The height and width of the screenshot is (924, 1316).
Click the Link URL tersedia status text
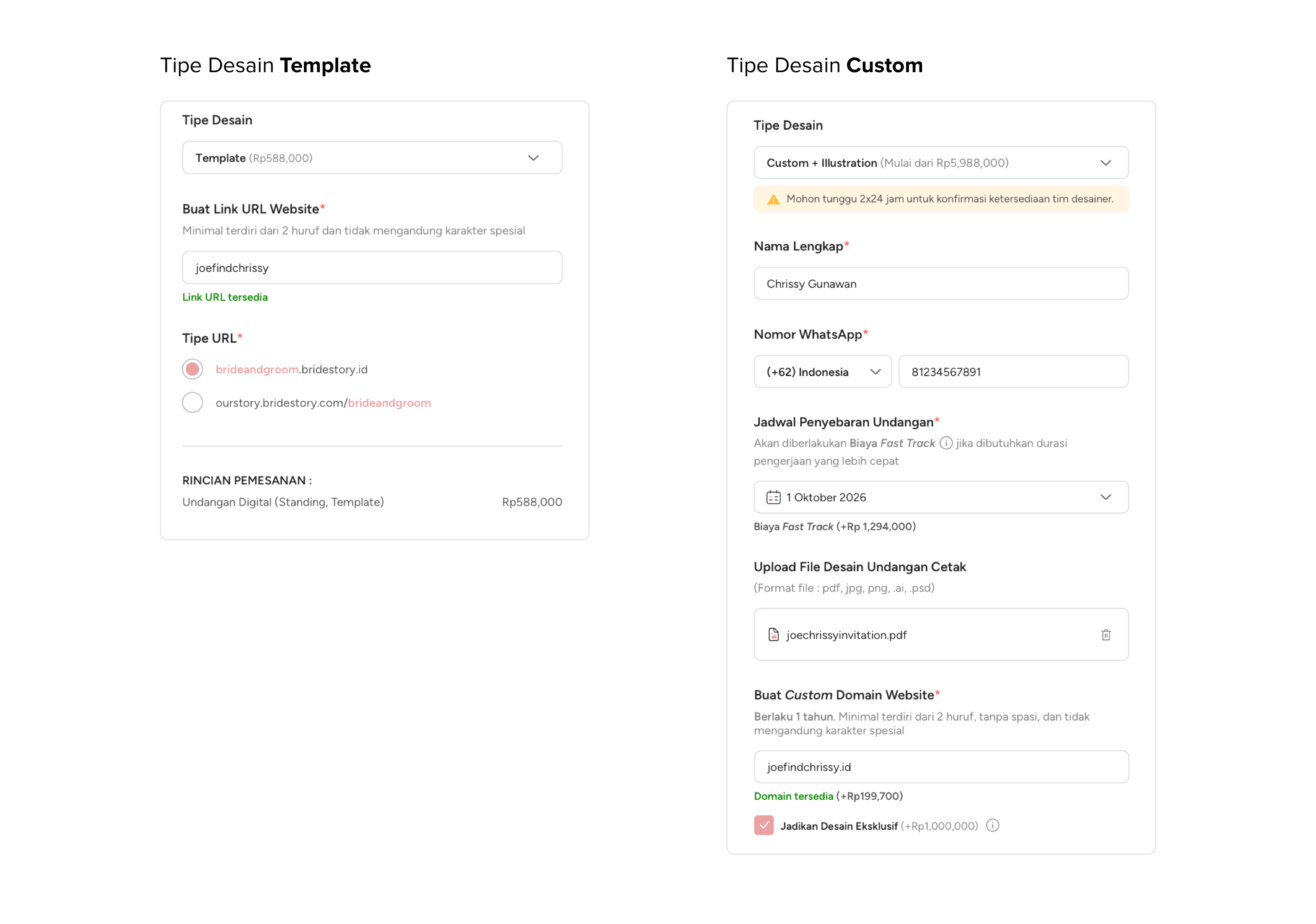coord(225,297)
